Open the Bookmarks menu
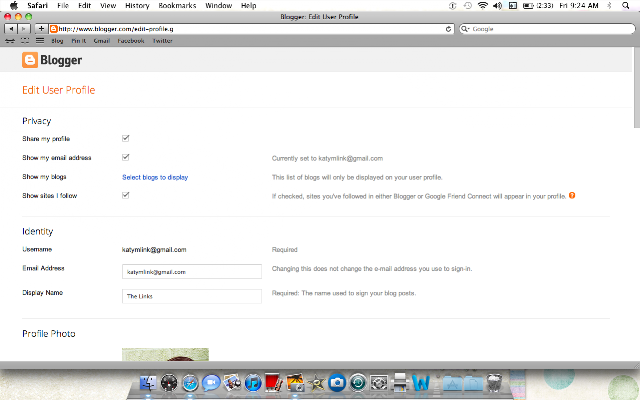Viewport: 640px width, 400px height. (x=177, y=5)
